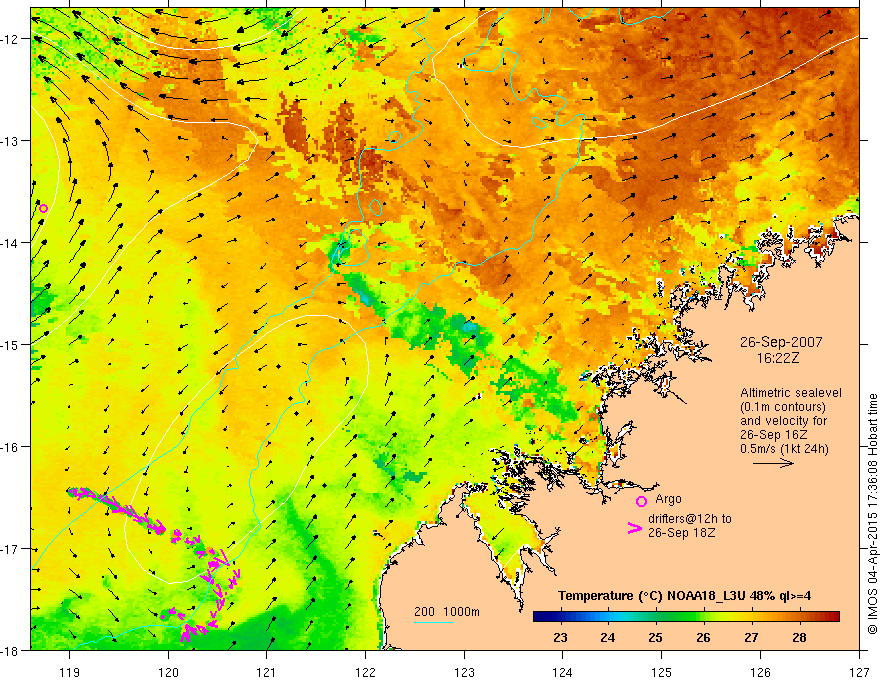Click the time text "16:22Z"
880x680 pixels.
[x=778, y=358]
